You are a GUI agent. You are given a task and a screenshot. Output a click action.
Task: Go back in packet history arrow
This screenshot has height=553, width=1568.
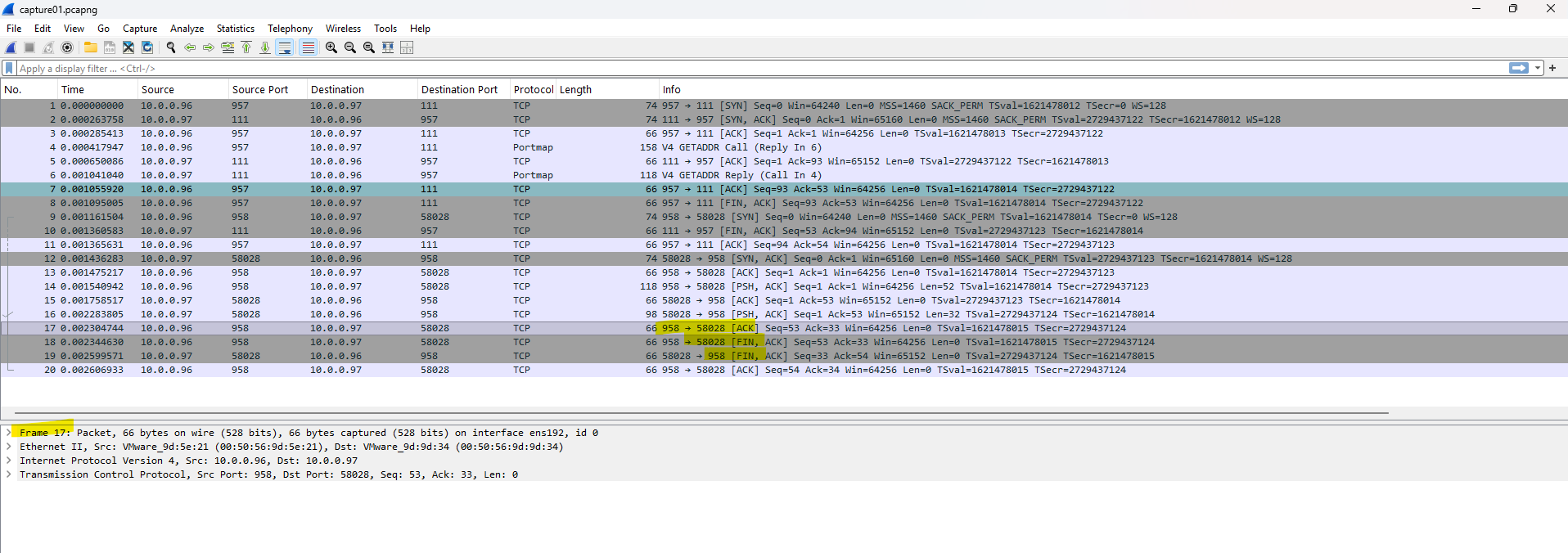(x=190, y=47)
